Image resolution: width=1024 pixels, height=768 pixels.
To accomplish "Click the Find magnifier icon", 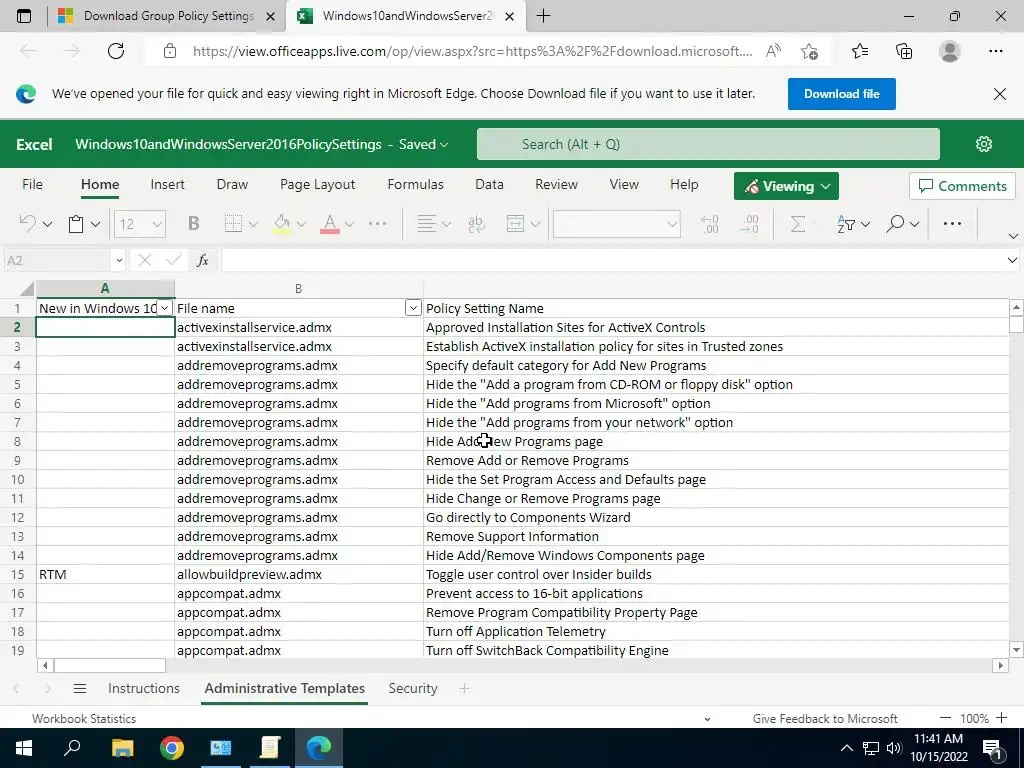I will (x=895, y=224).
